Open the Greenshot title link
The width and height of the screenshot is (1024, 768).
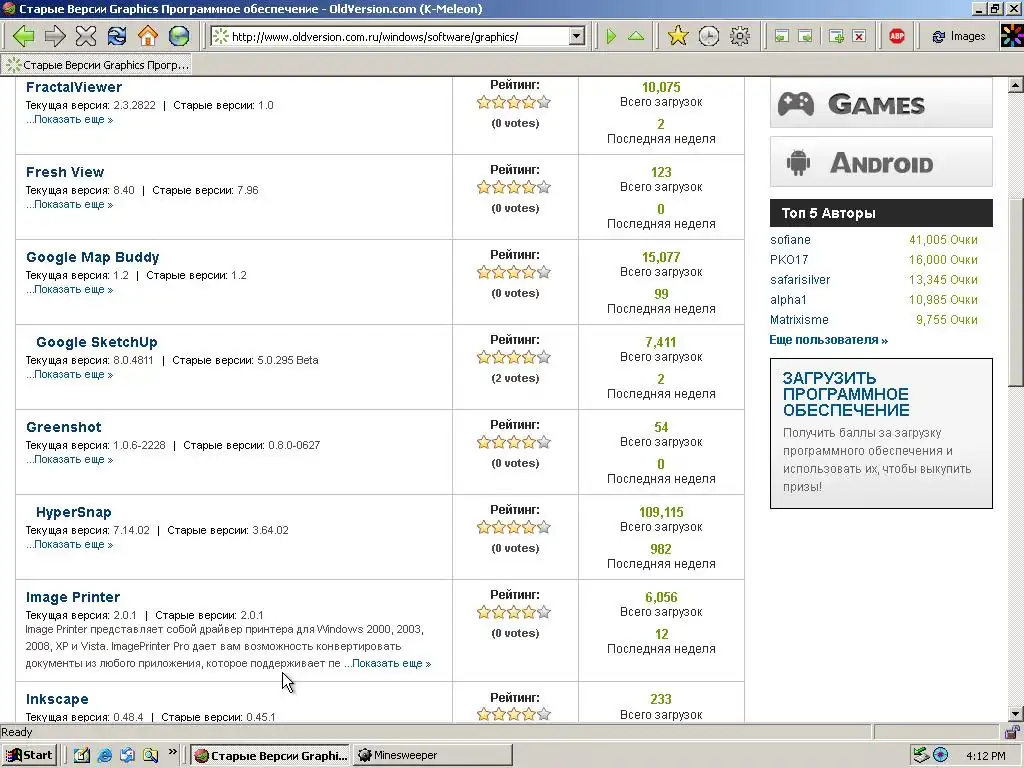click(63, 427)
